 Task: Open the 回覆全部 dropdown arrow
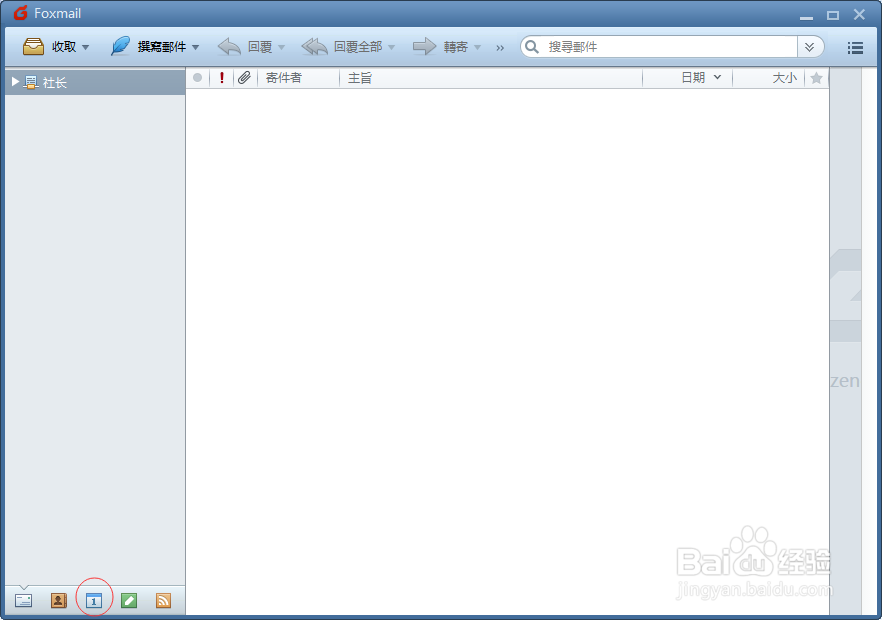[392, 47]
